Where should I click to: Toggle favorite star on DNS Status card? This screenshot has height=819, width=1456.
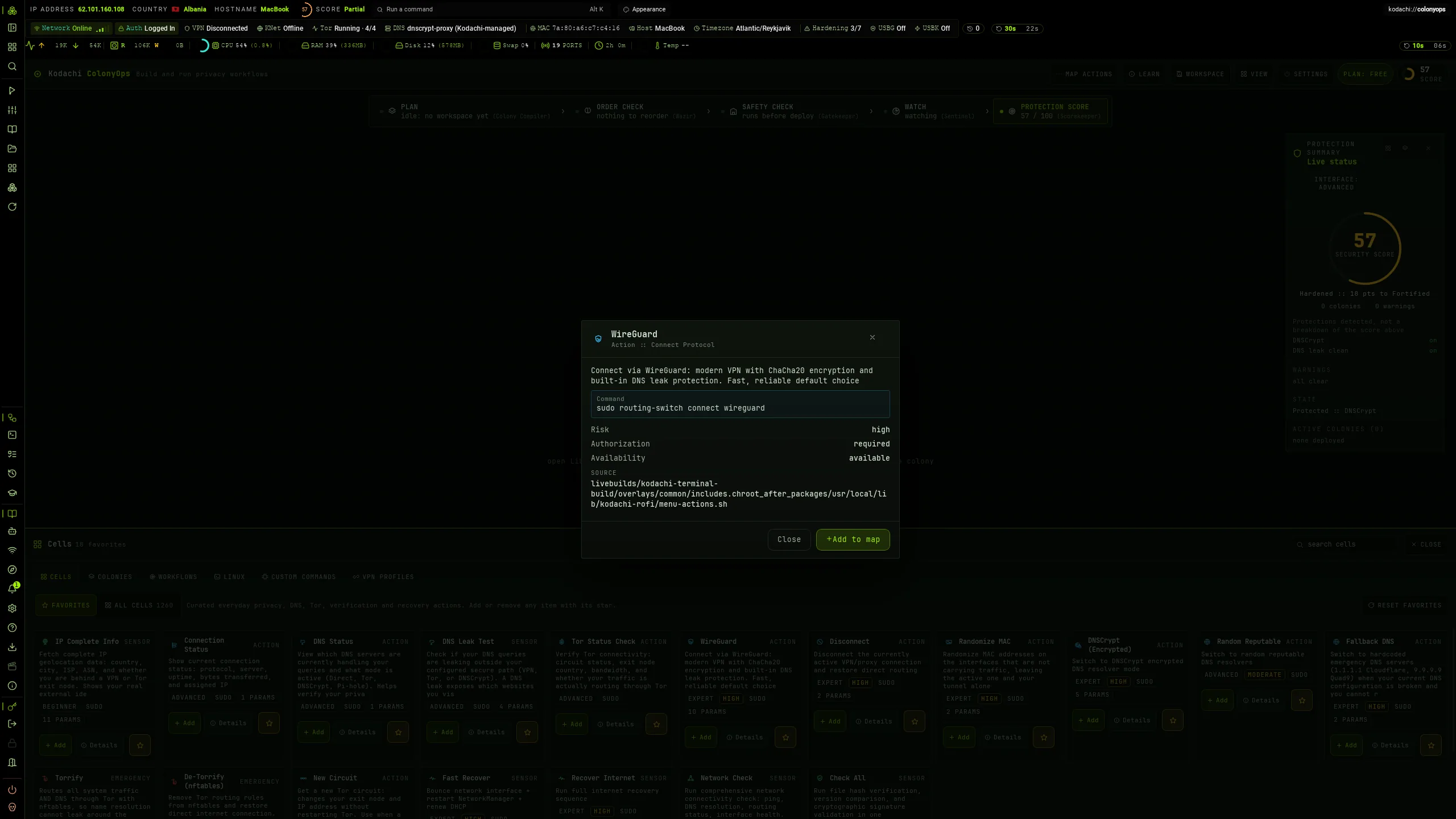coord(398,733)
